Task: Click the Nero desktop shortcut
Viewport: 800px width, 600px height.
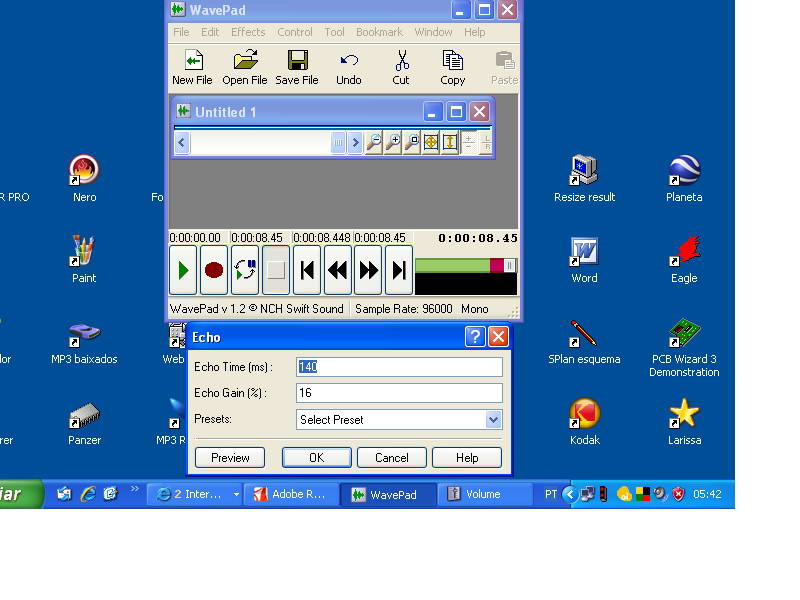Action: [x=84, y=179]
